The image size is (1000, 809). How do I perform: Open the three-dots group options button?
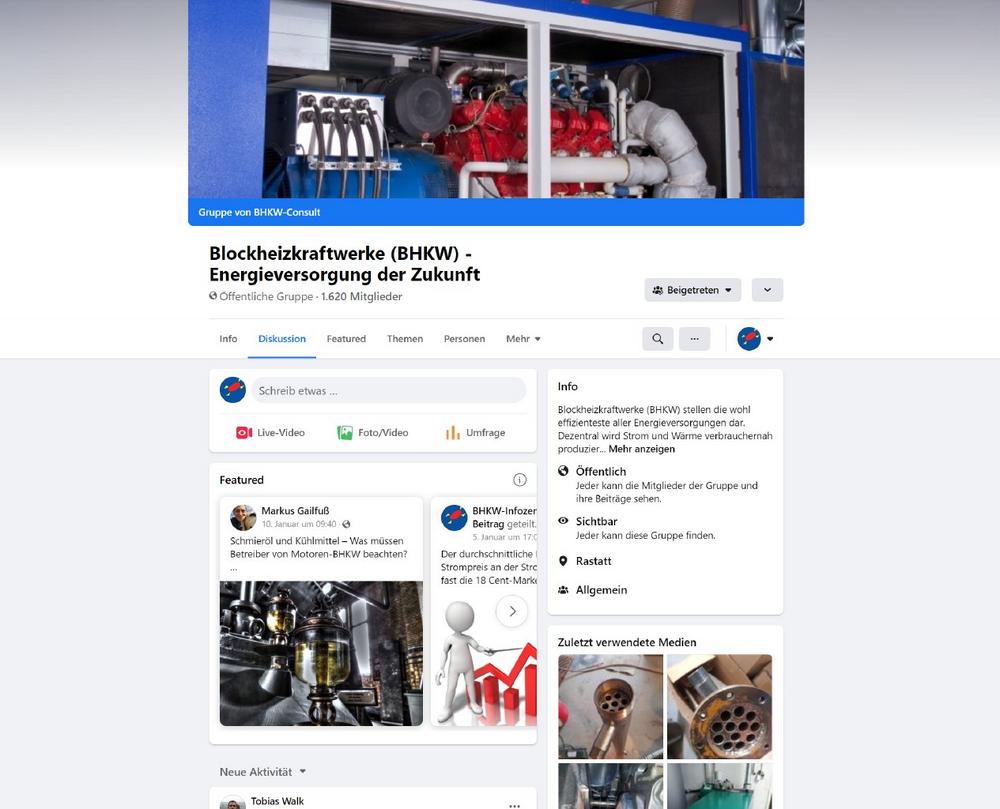[x=695, y=339]
